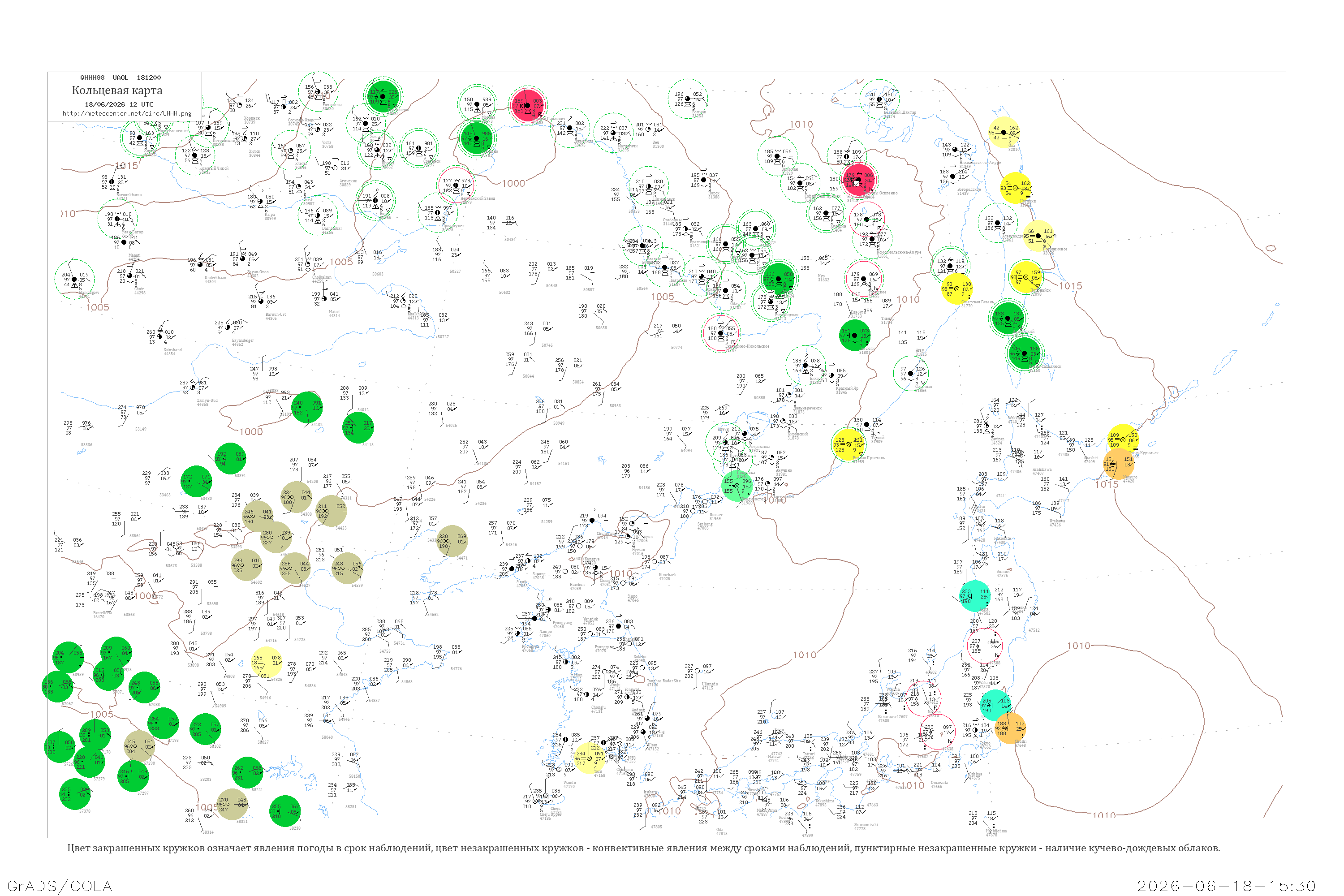Click the cyan station circle labeled 205 103
The width and height of the screenshot is (1344, 896).
(995, 705)
